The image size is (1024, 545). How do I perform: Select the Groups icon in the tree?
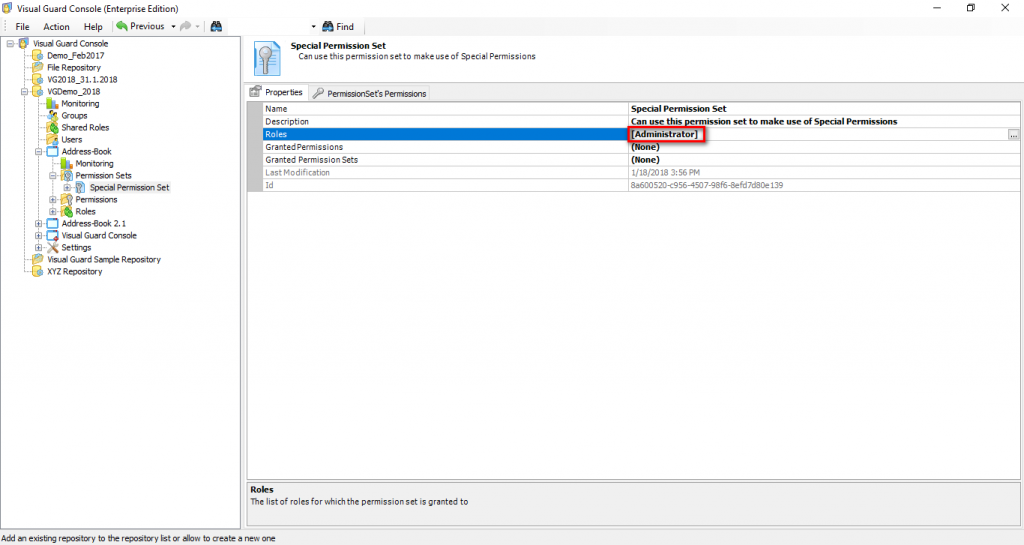53,116
